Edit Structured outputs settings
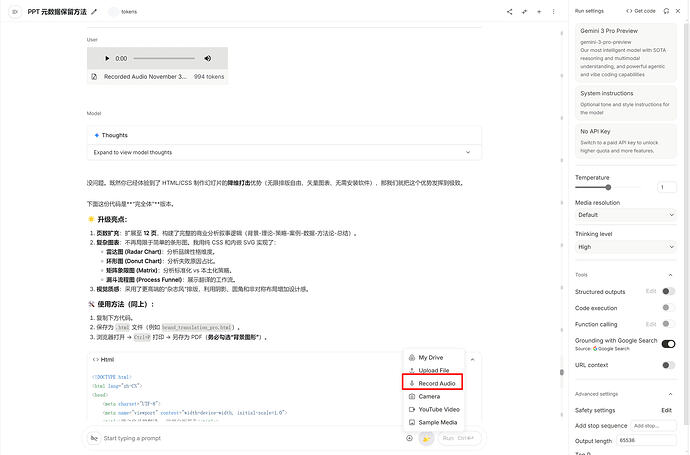690x455 pixels. pos(651,291)
